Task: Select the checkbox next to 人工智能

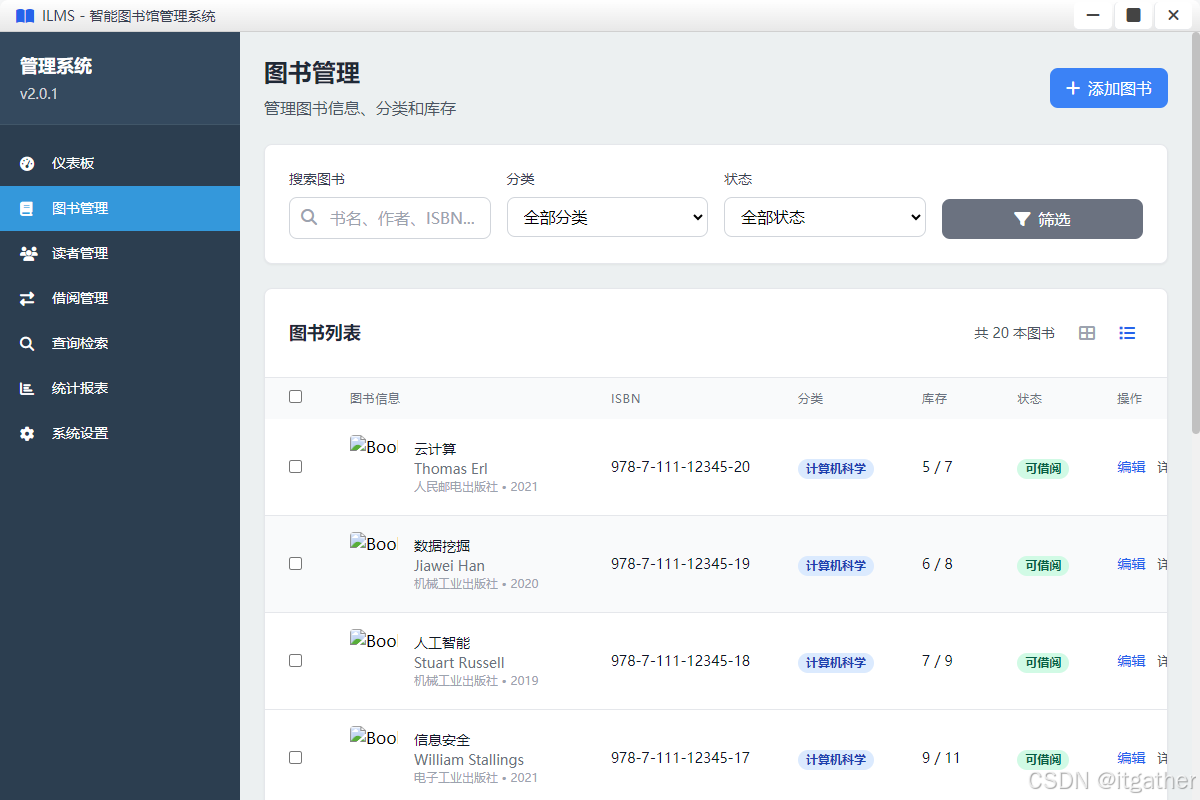Action: 295,660
